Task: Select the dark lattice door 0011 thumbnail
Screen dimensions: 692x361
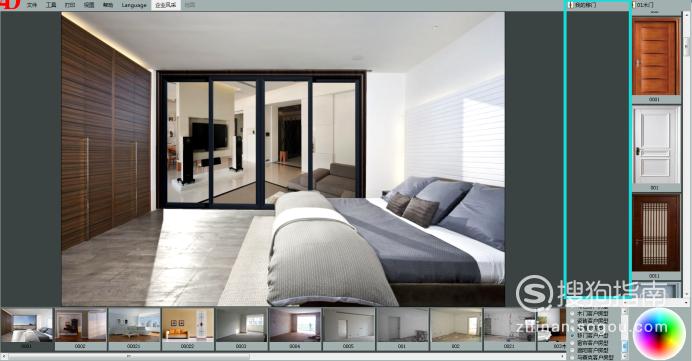Action: pyautogui.click(x=656, y=233)
